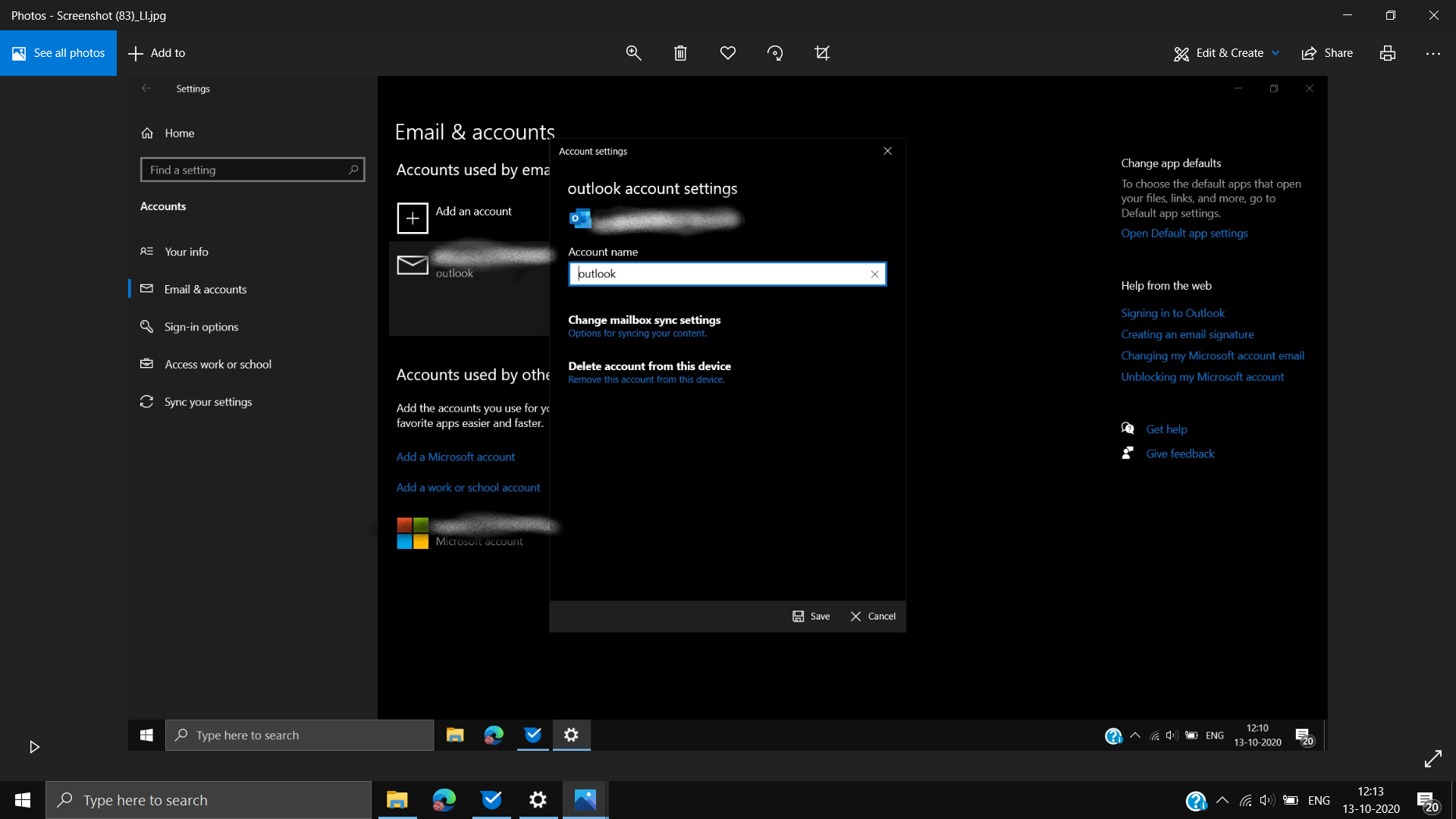Rotate the photo using rotate icon
The width and height of the screenshot is (1456, 819).
pos(775,53)
